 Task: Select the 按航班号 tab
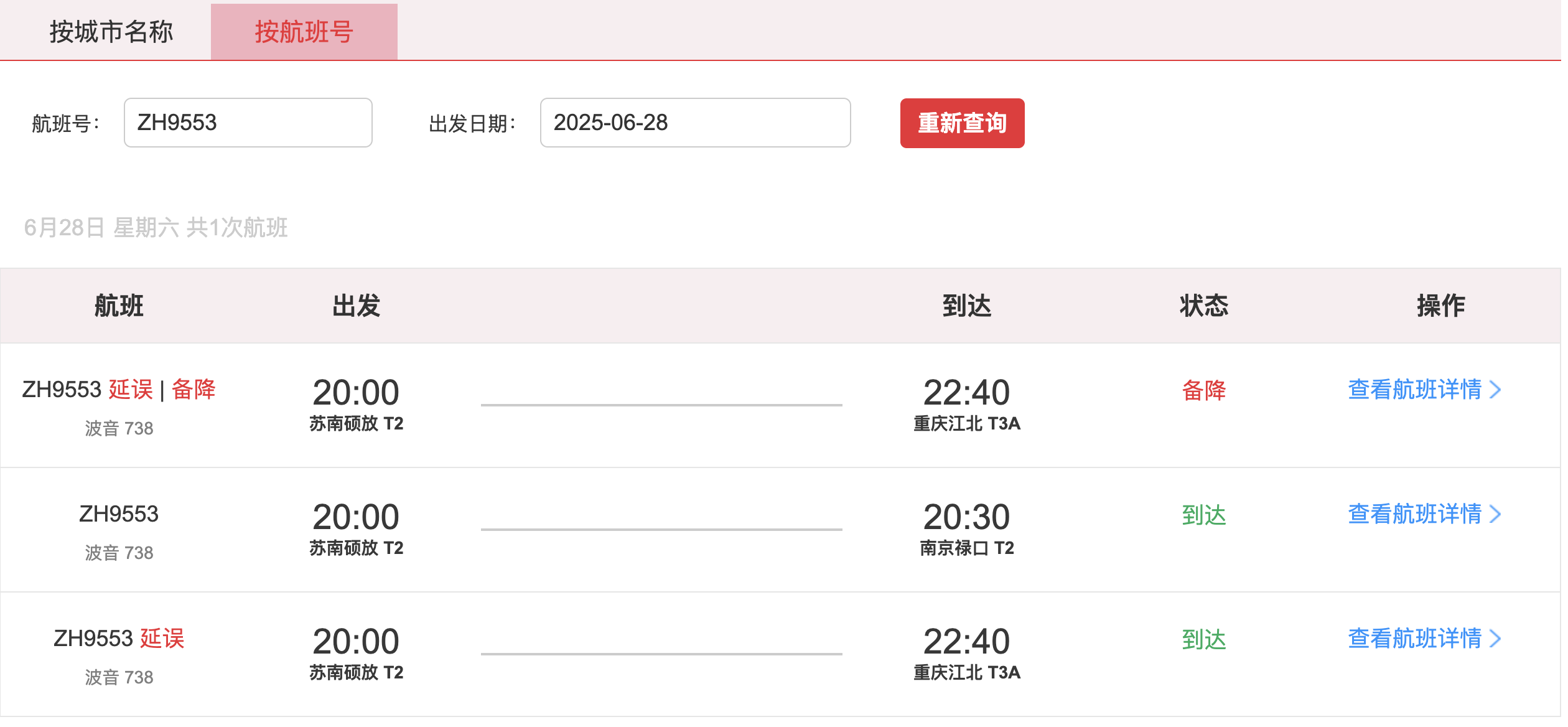[304, 31]
